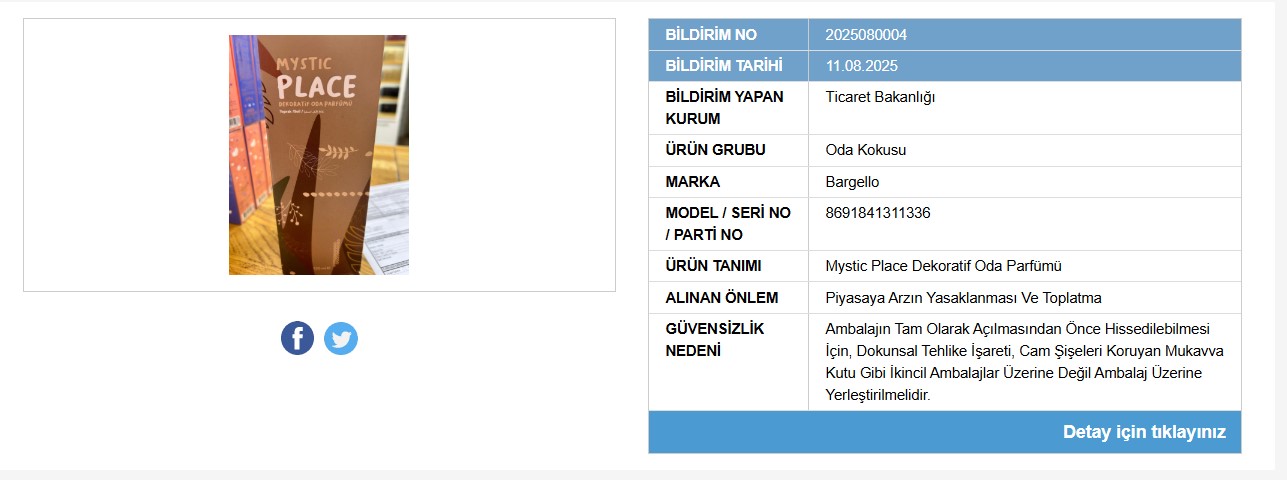
Task: Click the 'Oda Kokusu' product group value
Action: [x=866, y=150]
